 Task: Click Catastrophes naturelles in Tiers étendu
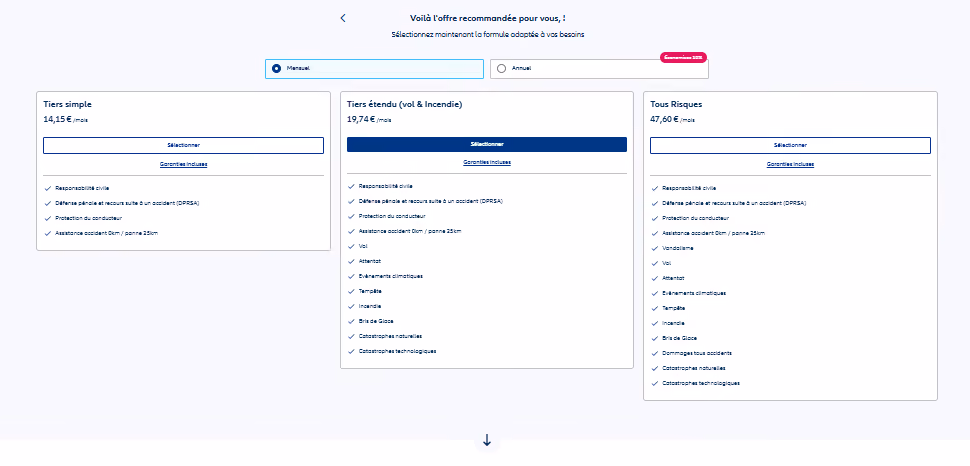click(390, 336)
